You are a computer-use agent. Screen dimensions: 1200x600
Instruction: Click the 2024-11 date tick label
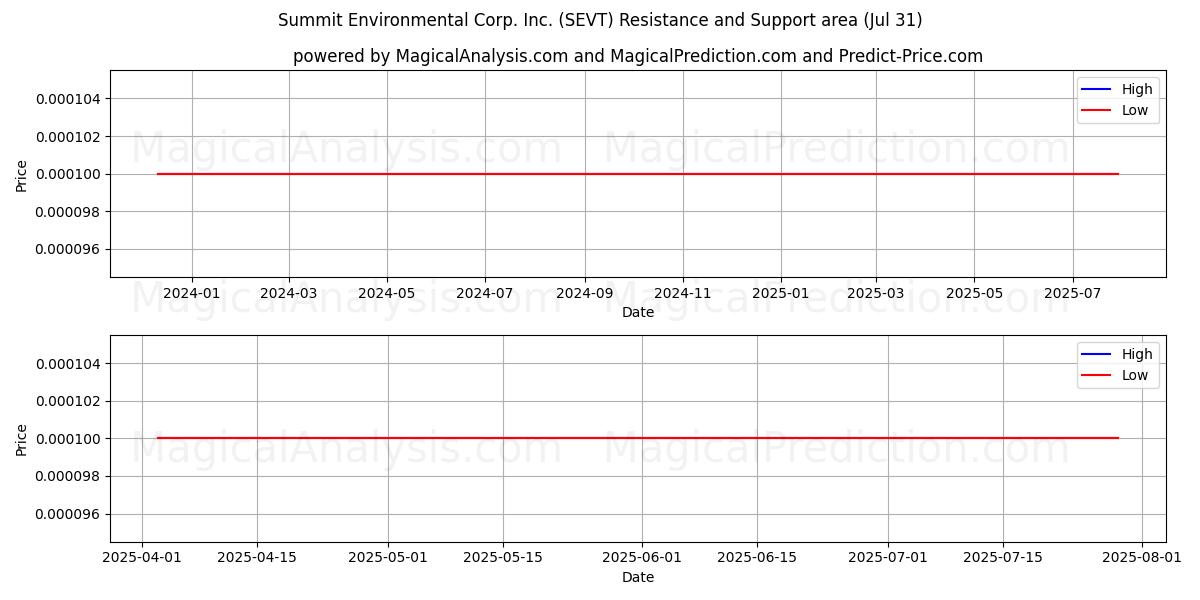click(x=683, y=294)
